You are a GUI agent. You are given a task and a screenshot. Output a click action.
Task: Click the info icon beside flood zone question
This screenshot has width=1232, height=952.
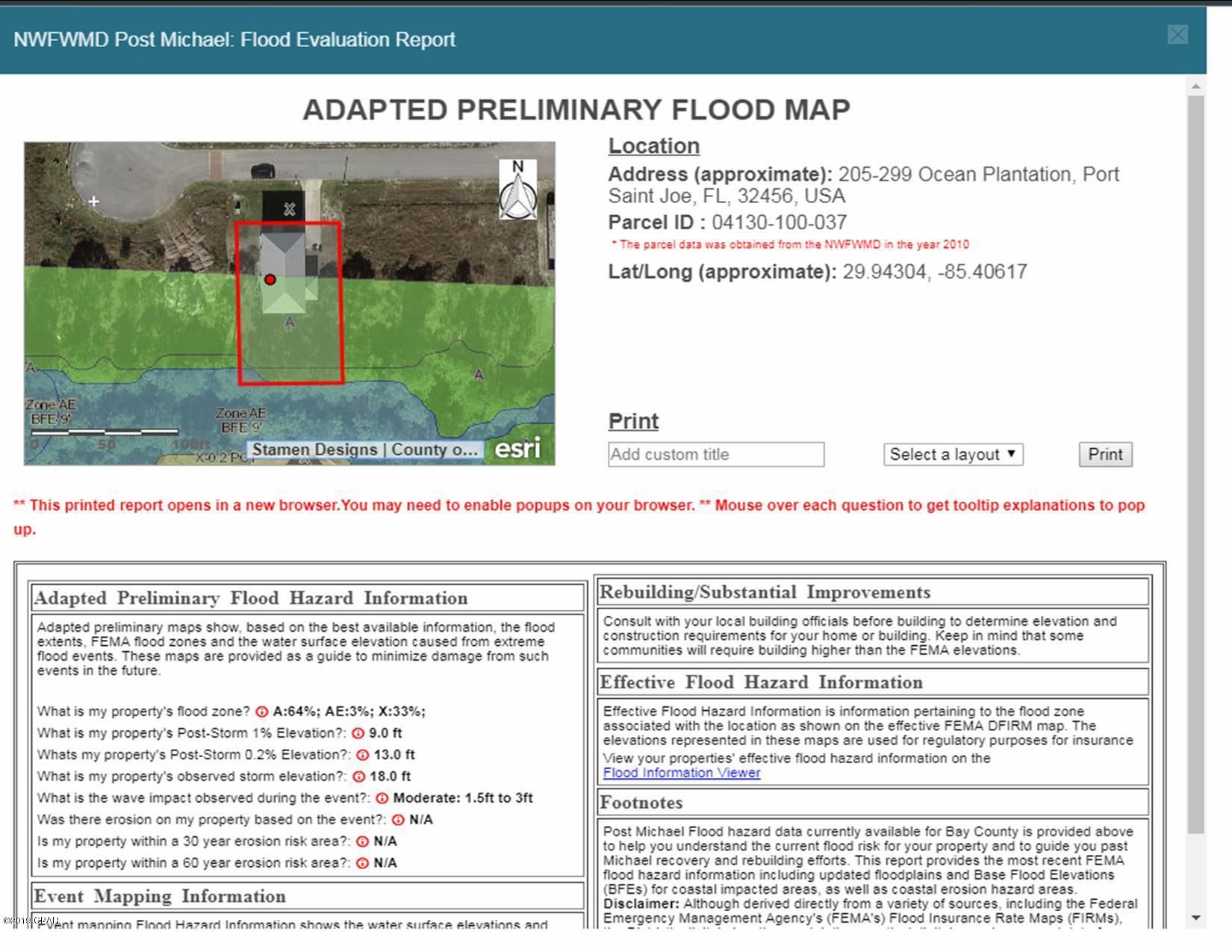pyautogui.click(x=261, y=712)
